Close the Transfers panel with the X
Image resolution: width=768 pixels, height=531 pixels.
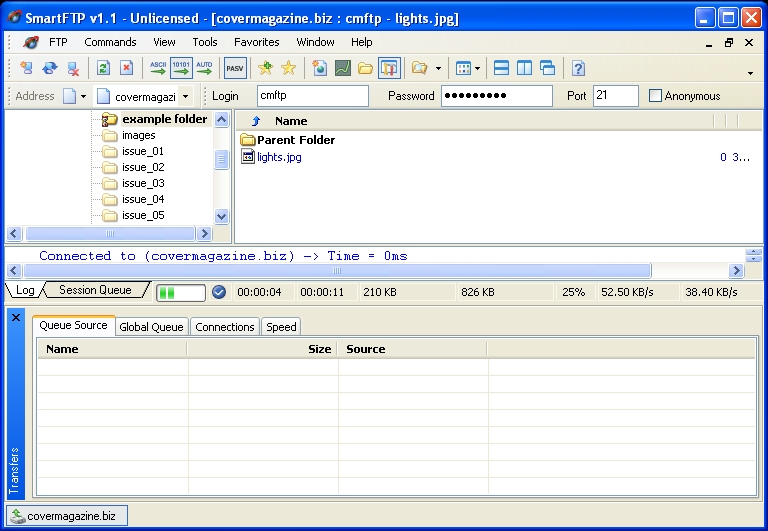(x=16, y=317)
